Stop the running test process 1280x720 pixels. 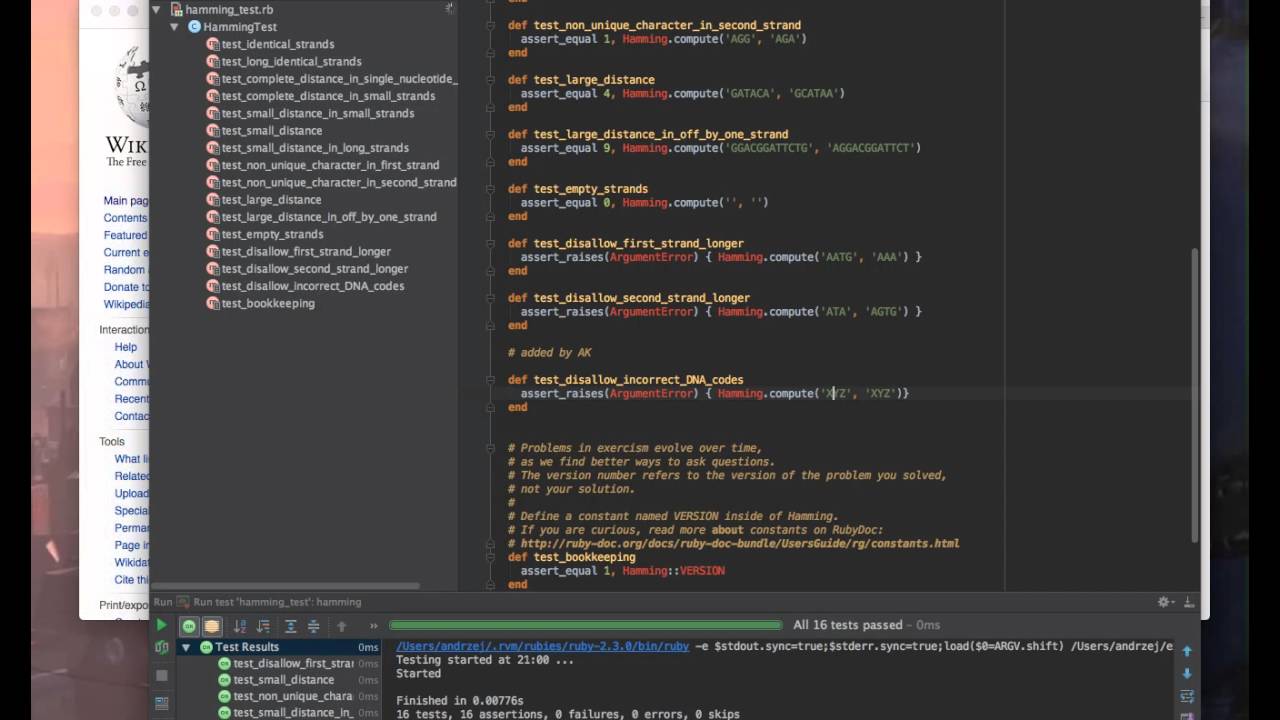161,675
